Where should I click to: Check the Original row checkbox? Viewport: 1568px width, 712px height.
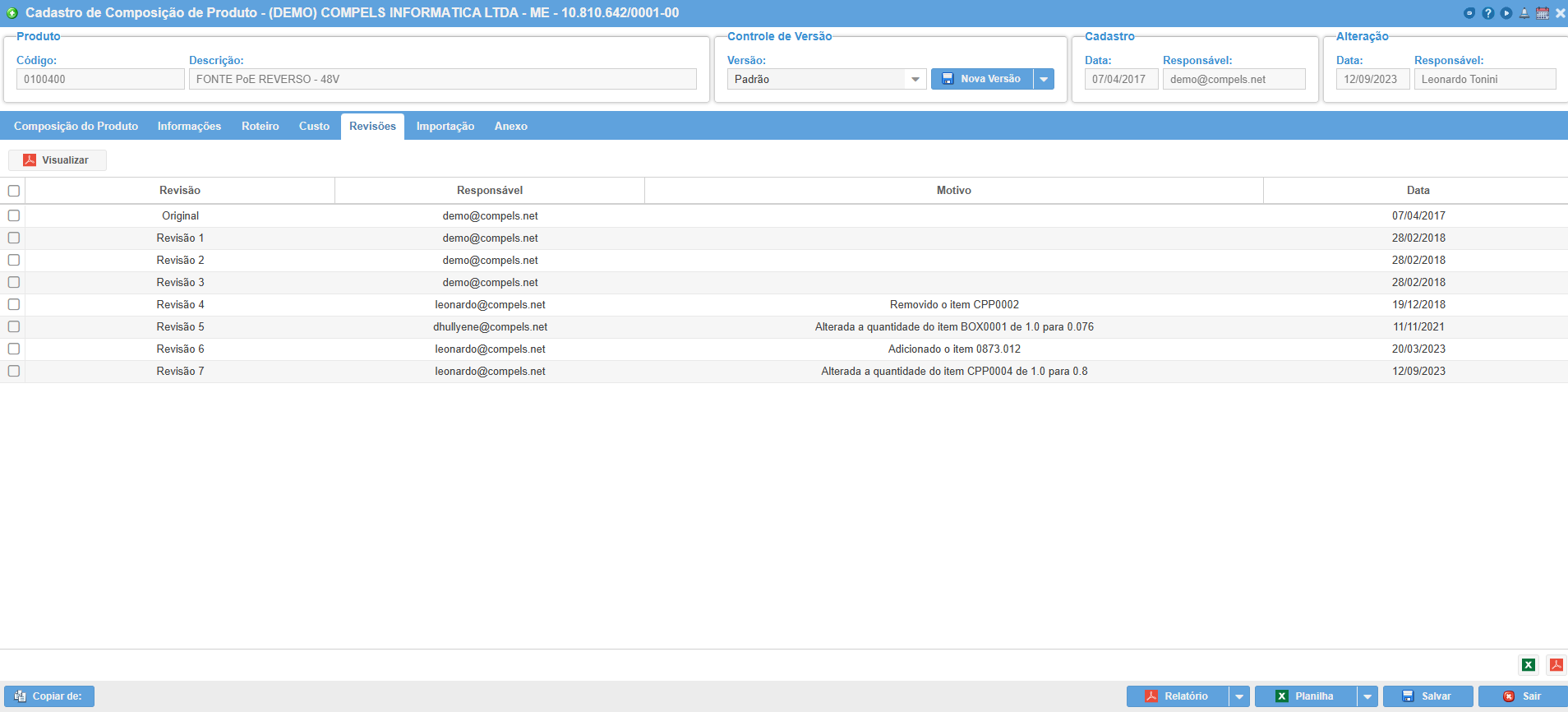point(14,215)
